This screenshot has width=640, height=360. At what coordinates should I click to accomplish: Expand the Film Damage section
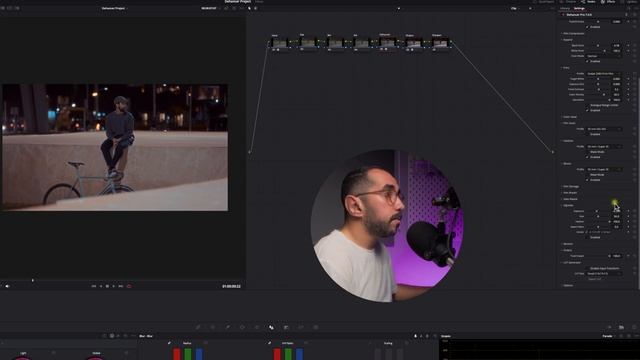click(570, 187)
